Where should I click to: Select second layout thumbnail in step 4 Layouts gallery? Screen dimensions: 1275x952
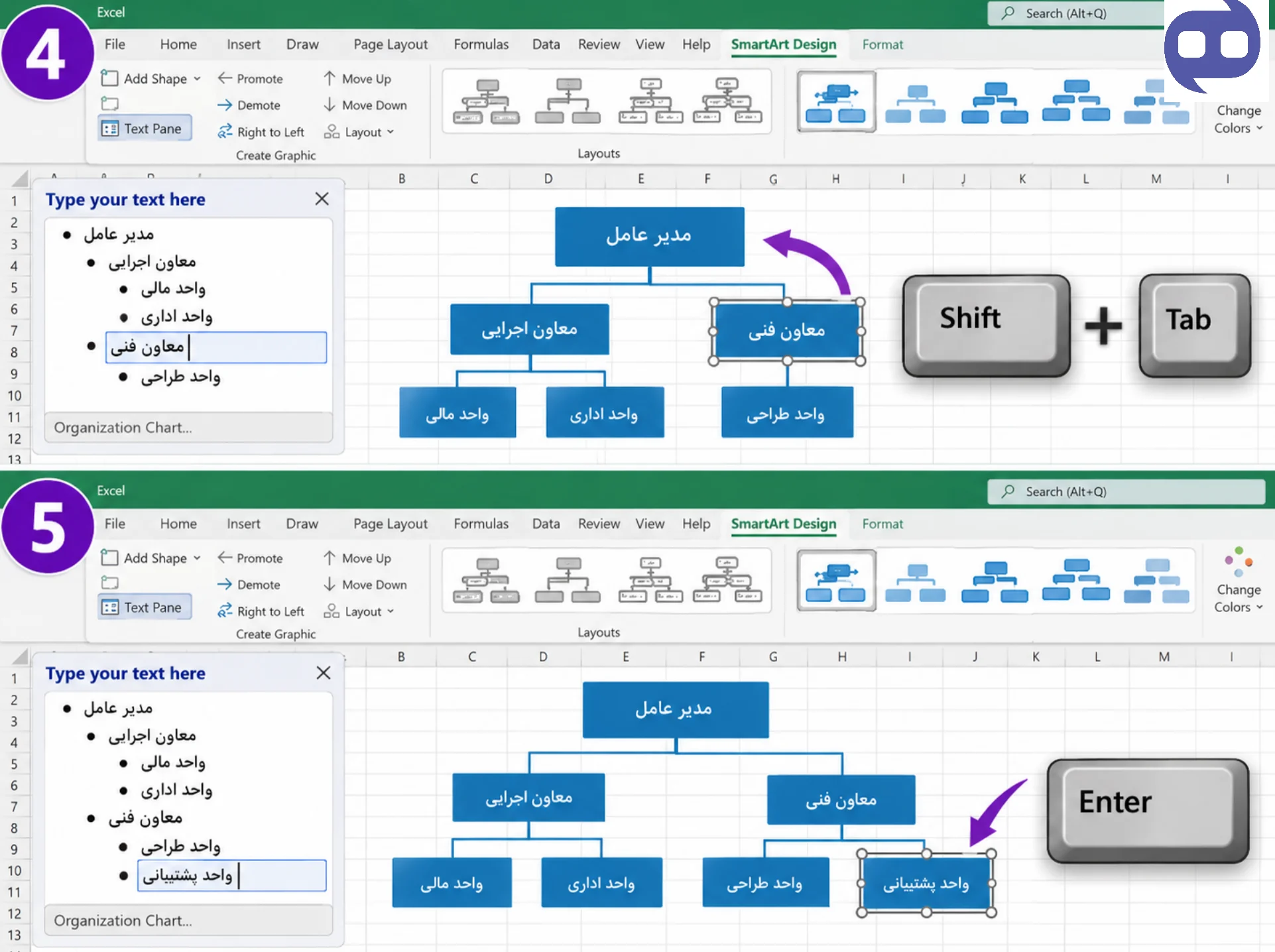(568, 101)
